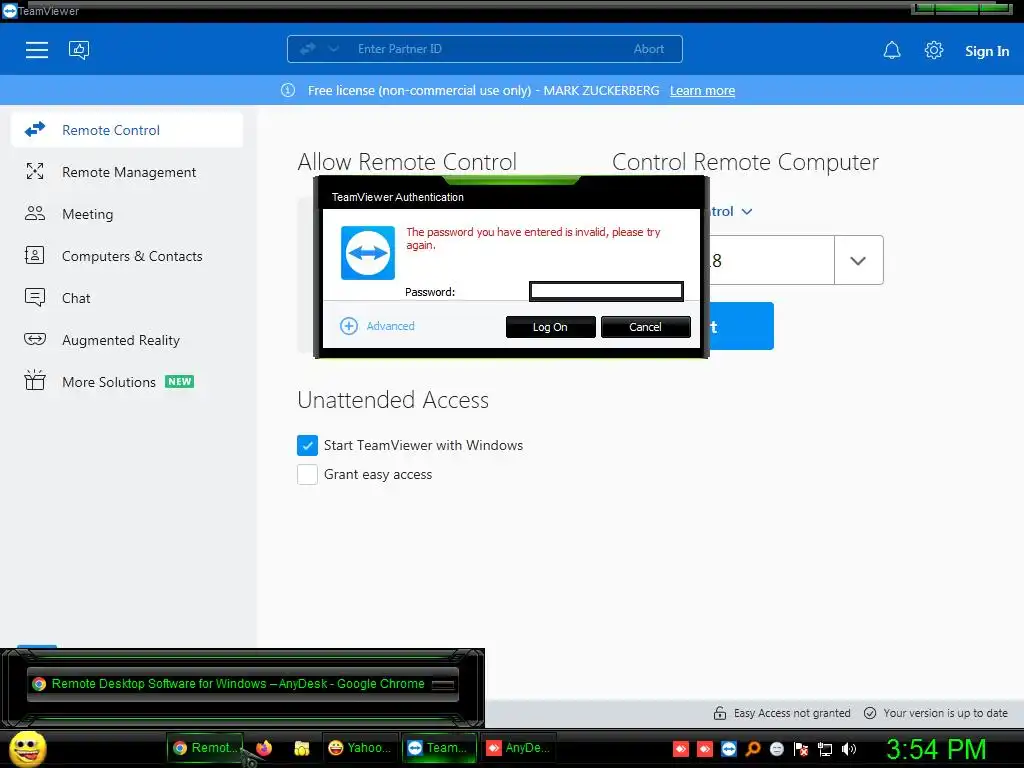This screenshot has height=768, width=1024.
Task: Click the magnifier tray icon
Action: pos(753,749)
